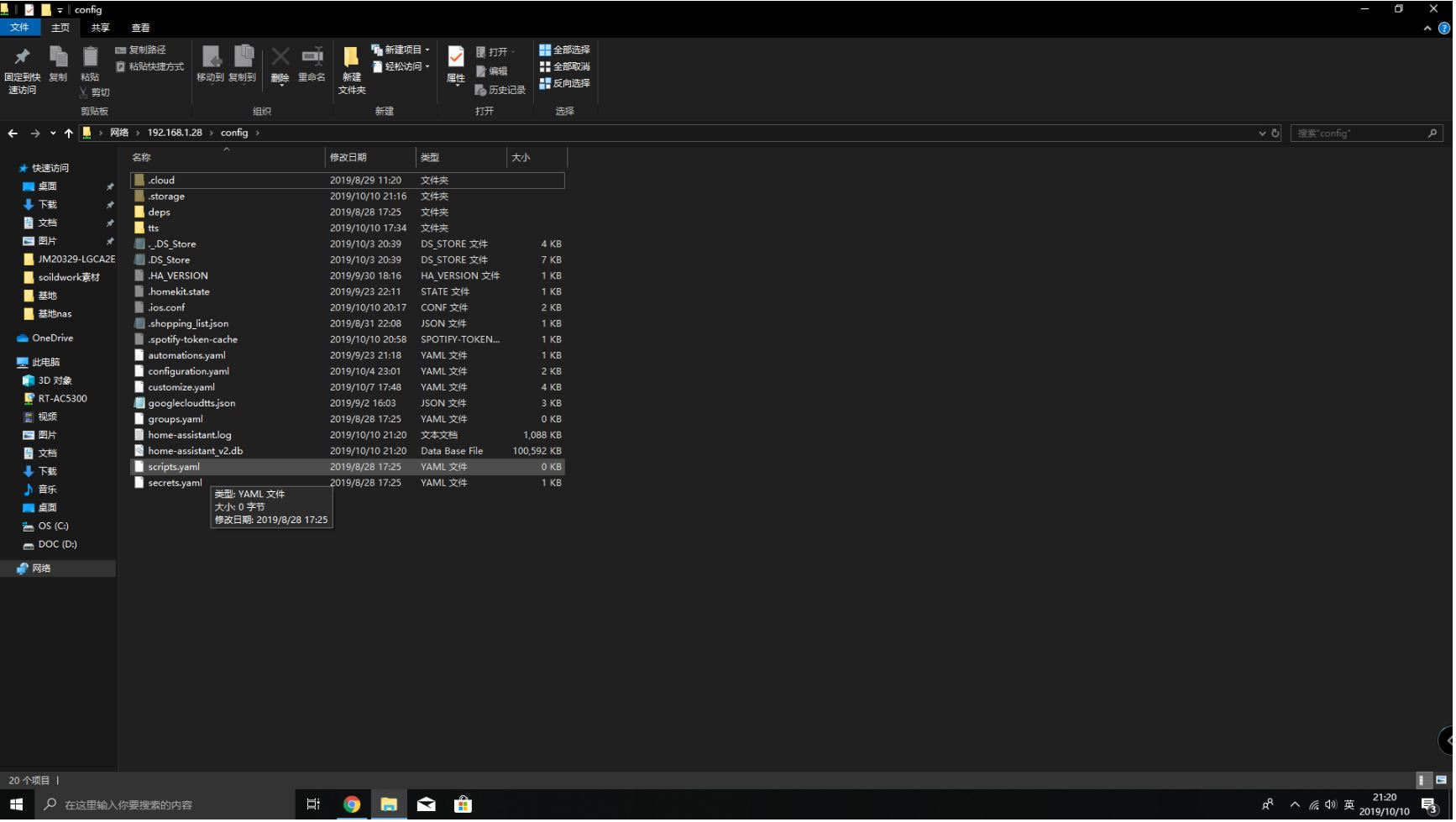Switch to large icons view layout

(x=1441, y=781)
